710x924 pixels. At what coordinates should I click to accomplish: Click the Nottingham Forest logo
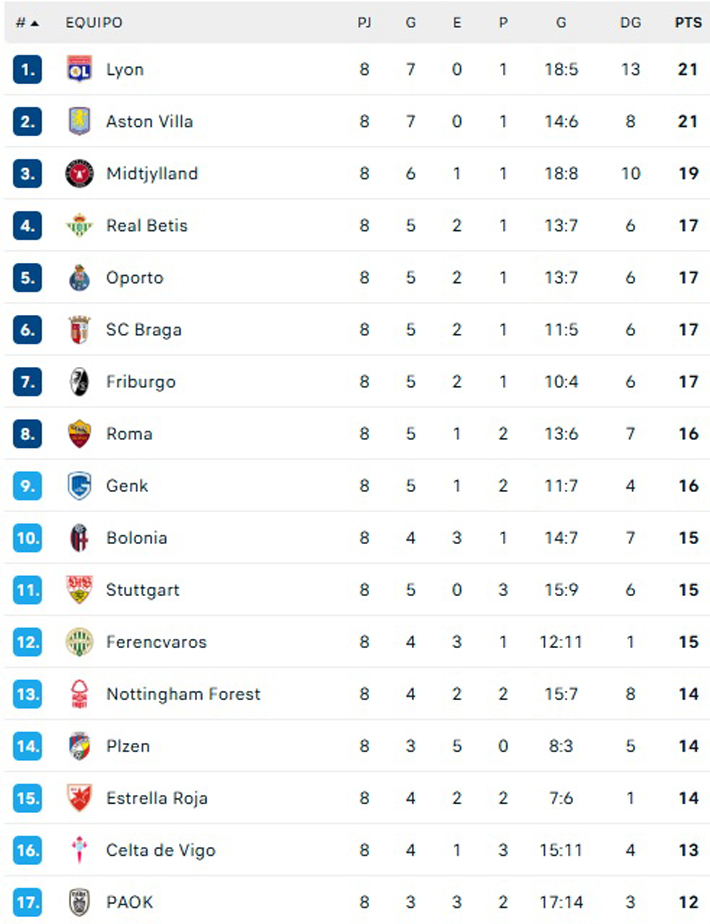pyautogui.click(x=79, y=693)
